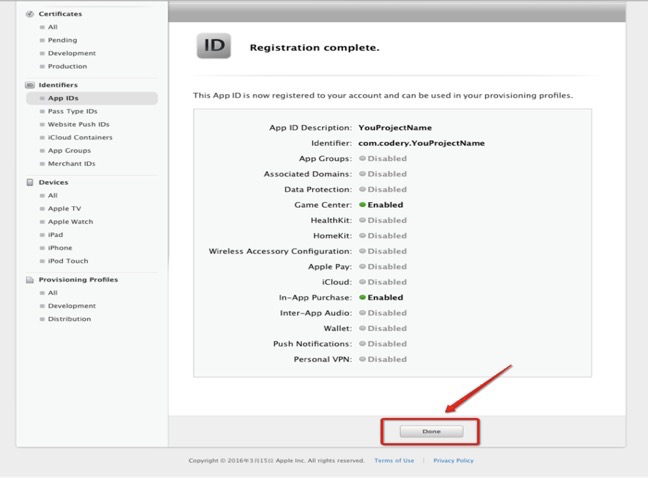Open Website Push IDs section
The width and height of the screenshot is (648, 478).
pyautogui.click(x=76, y=124)
